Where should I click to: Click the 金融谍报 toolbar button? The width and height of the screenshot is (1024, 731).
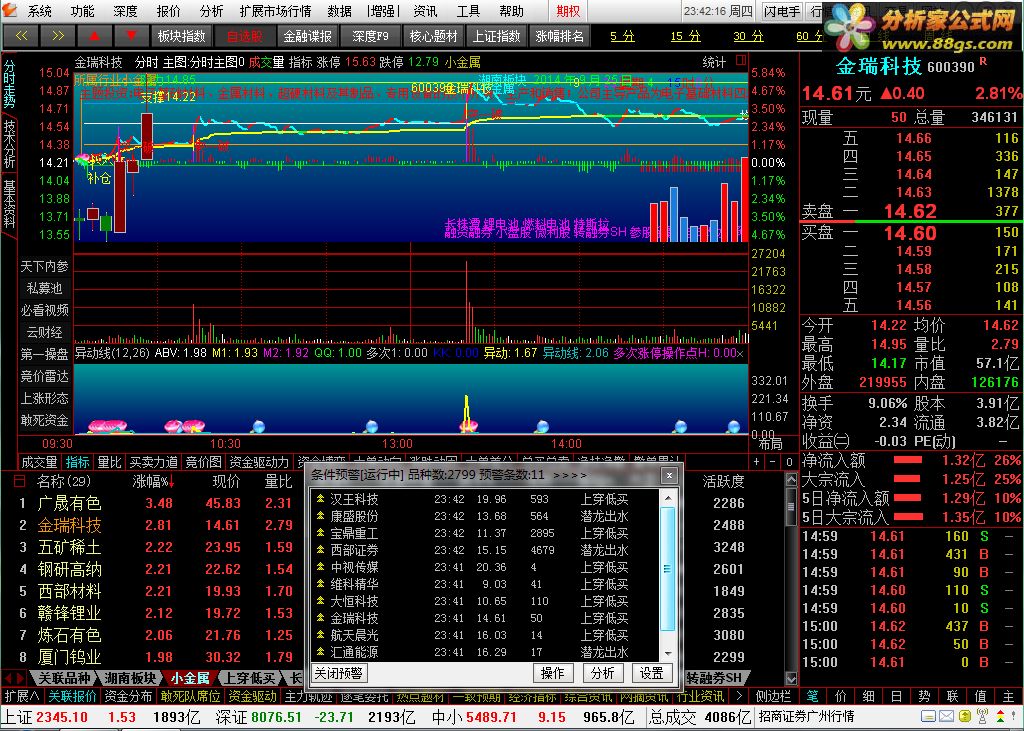tap(308, 36)
